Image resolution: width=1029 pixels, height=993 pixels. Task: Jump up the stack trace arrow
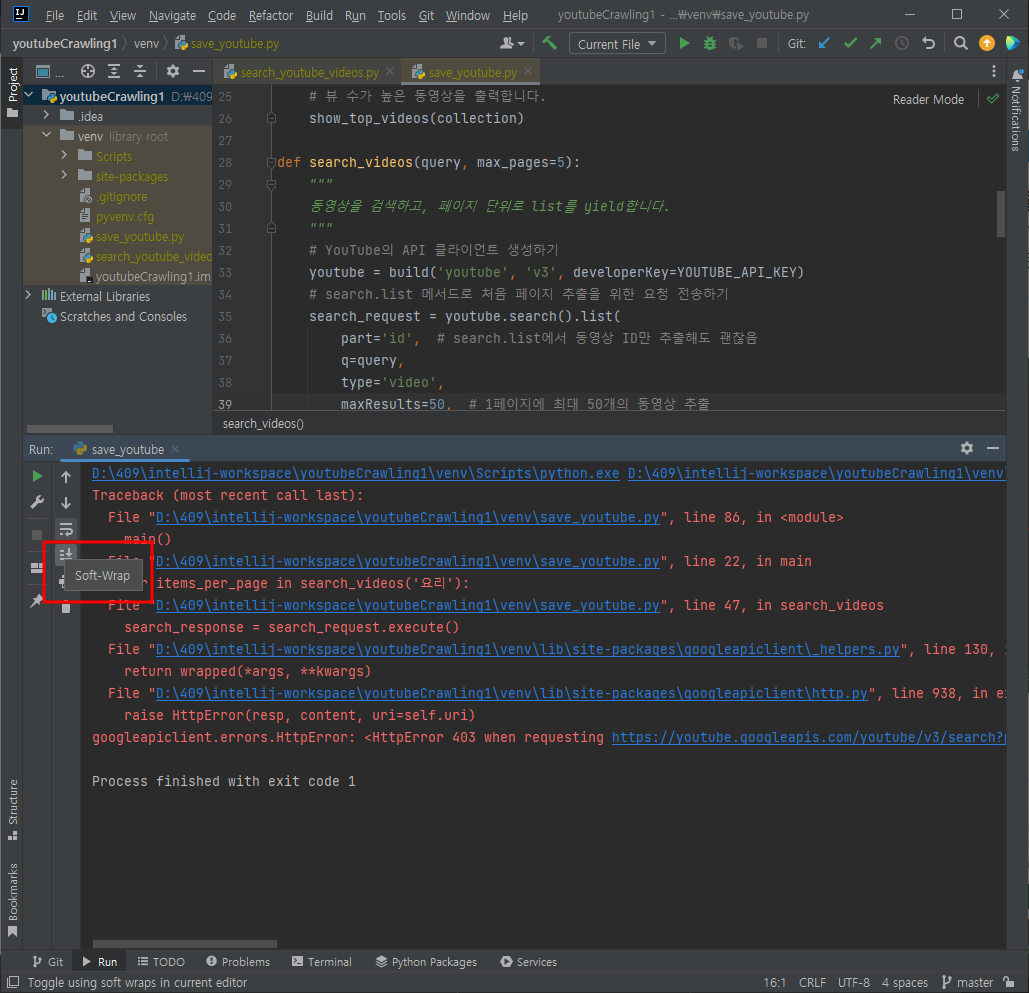tap(66, 476)
